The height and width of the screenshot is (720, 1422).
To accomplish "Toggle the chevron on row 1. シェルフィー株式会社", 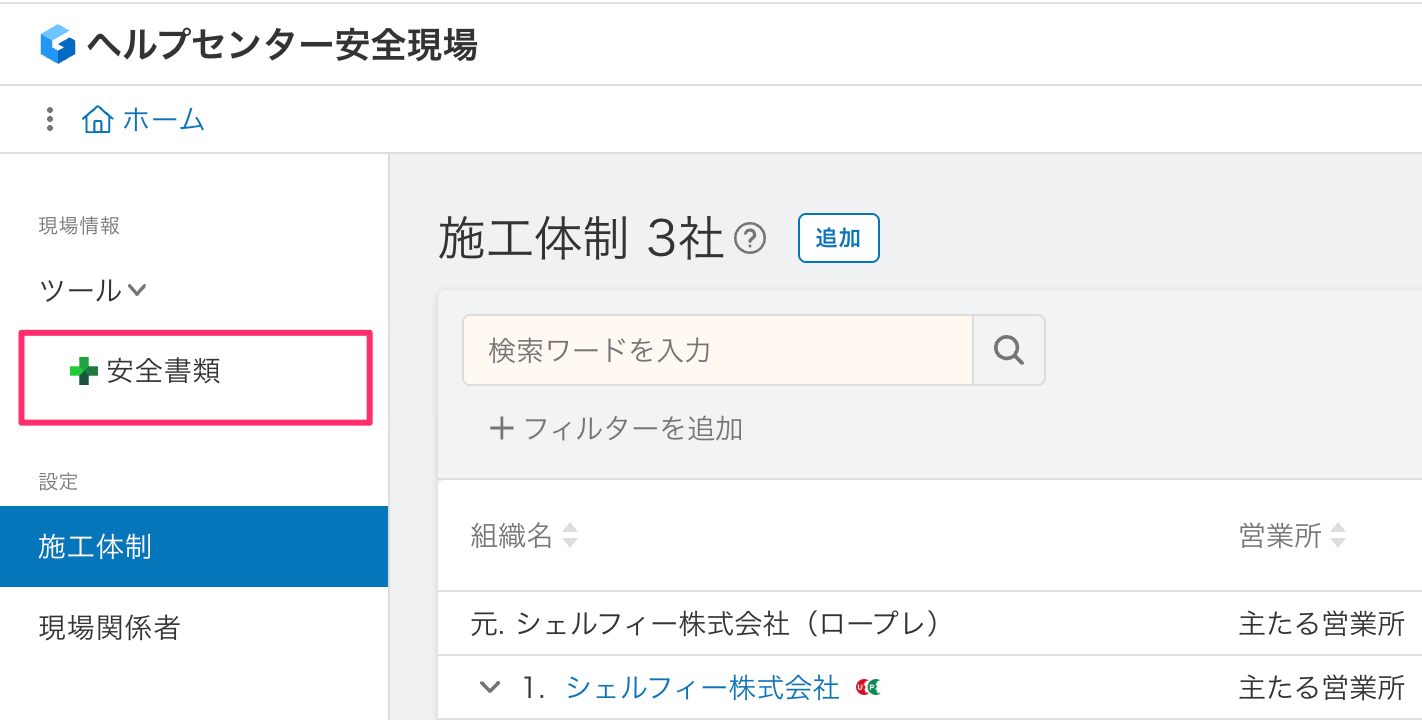I will click(489, 687).
